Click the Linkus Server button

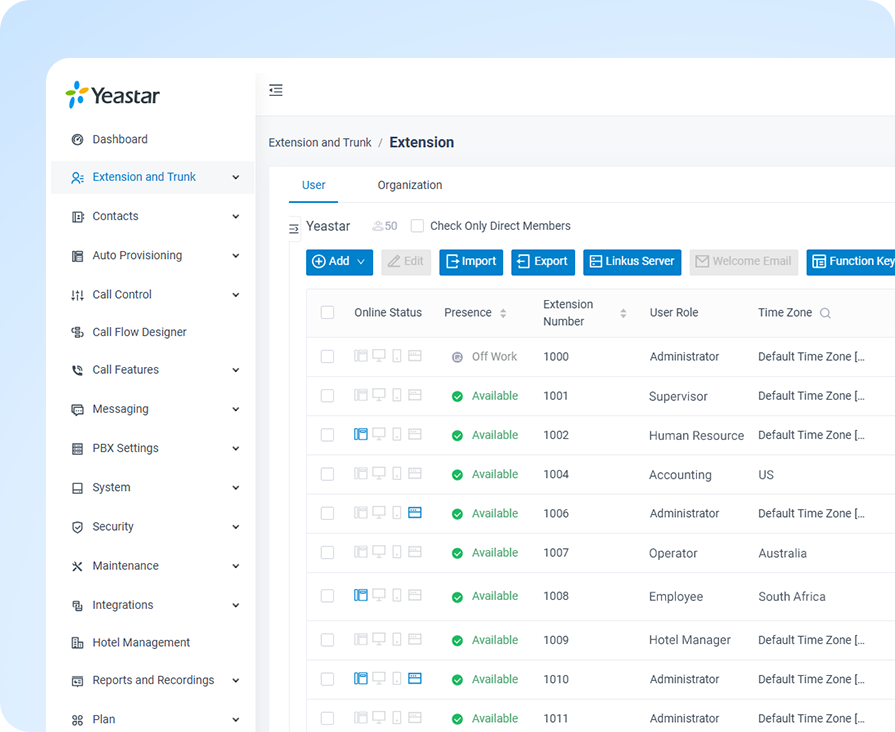(631, 262)
